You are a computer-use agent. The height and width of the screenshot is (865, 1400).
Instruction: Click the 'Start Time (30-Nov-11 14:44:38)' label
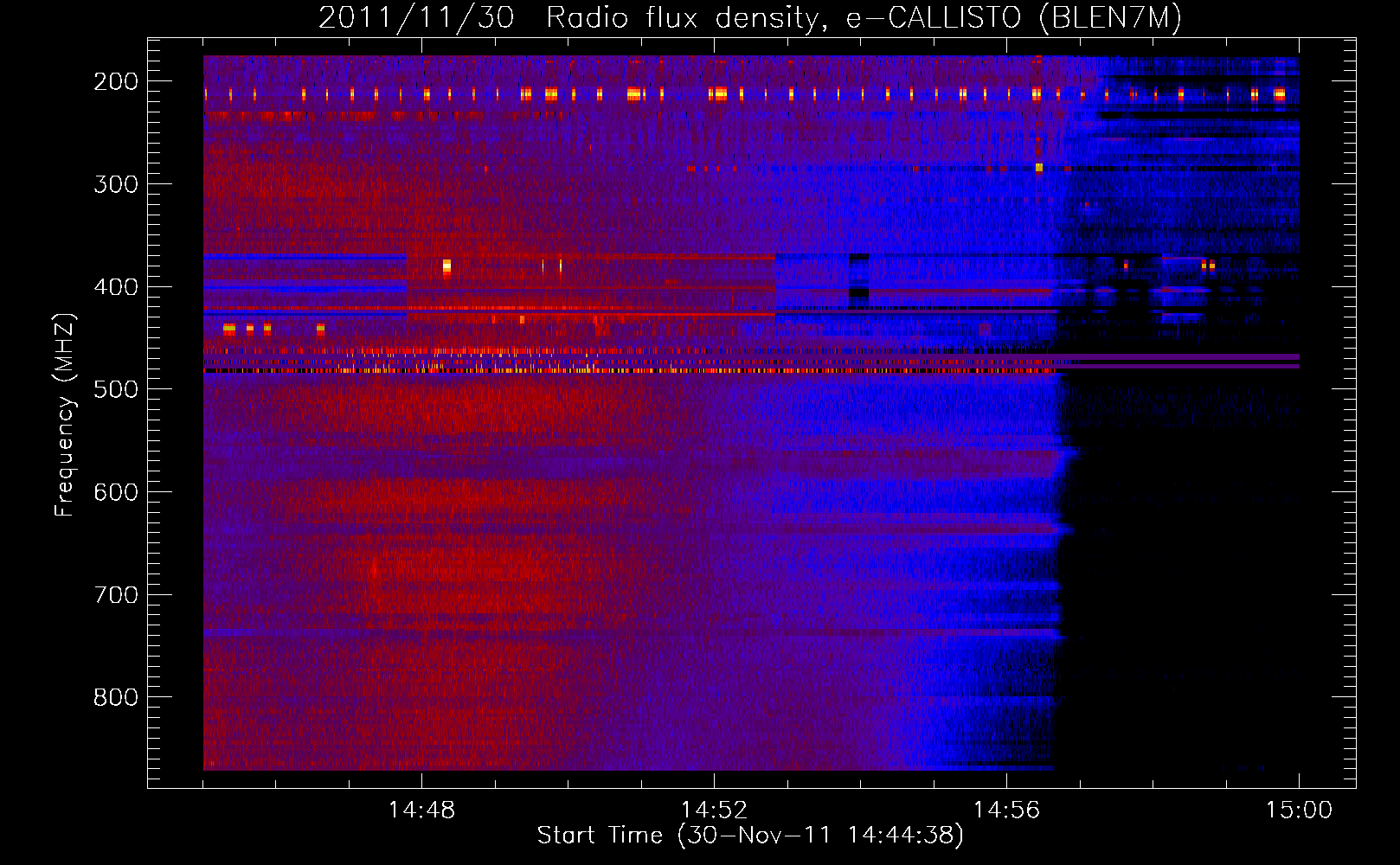coord(750,836)
